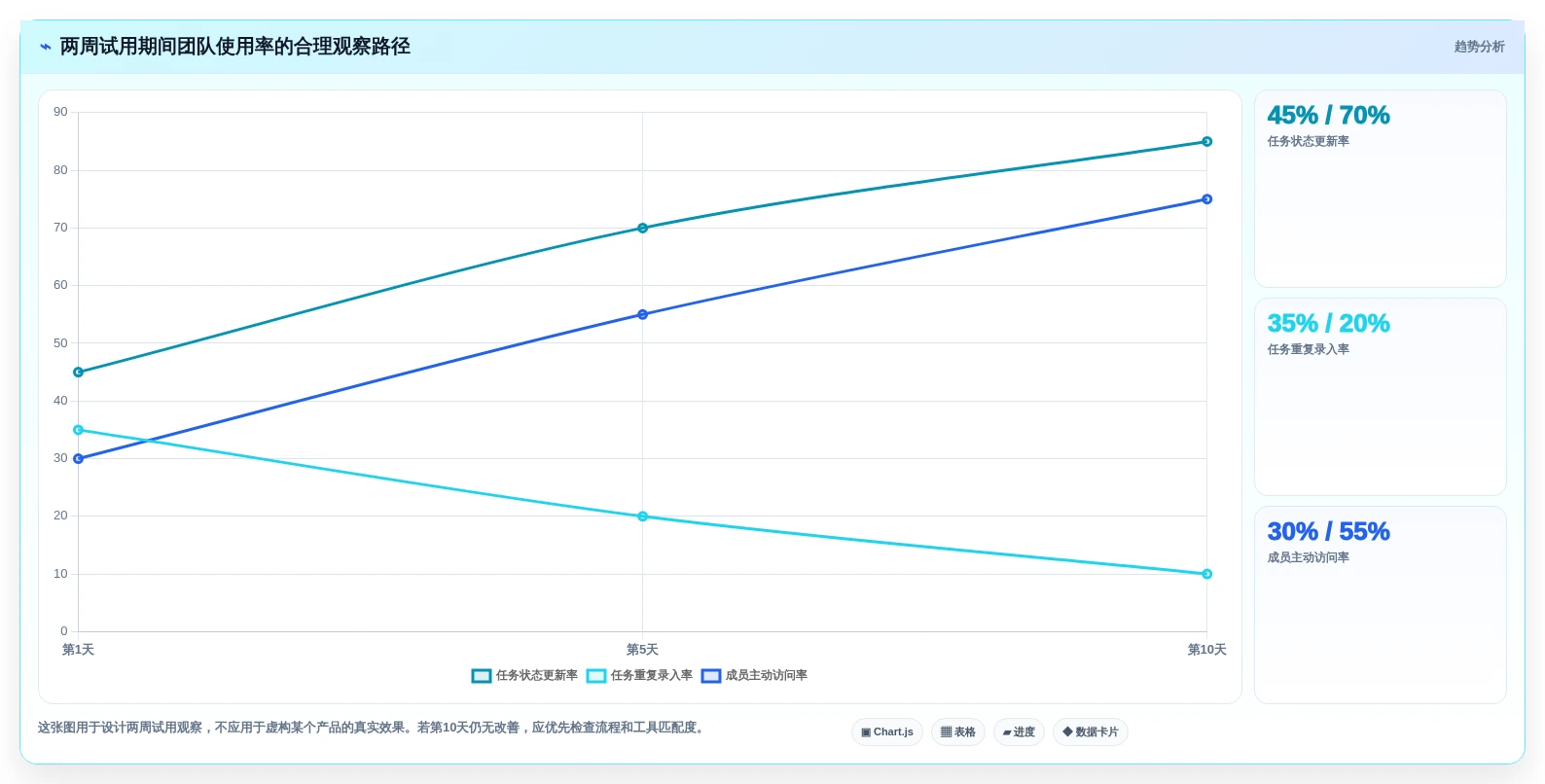
Task: Click the lightning bolt icon beside the title
Action: coord(45,47)
